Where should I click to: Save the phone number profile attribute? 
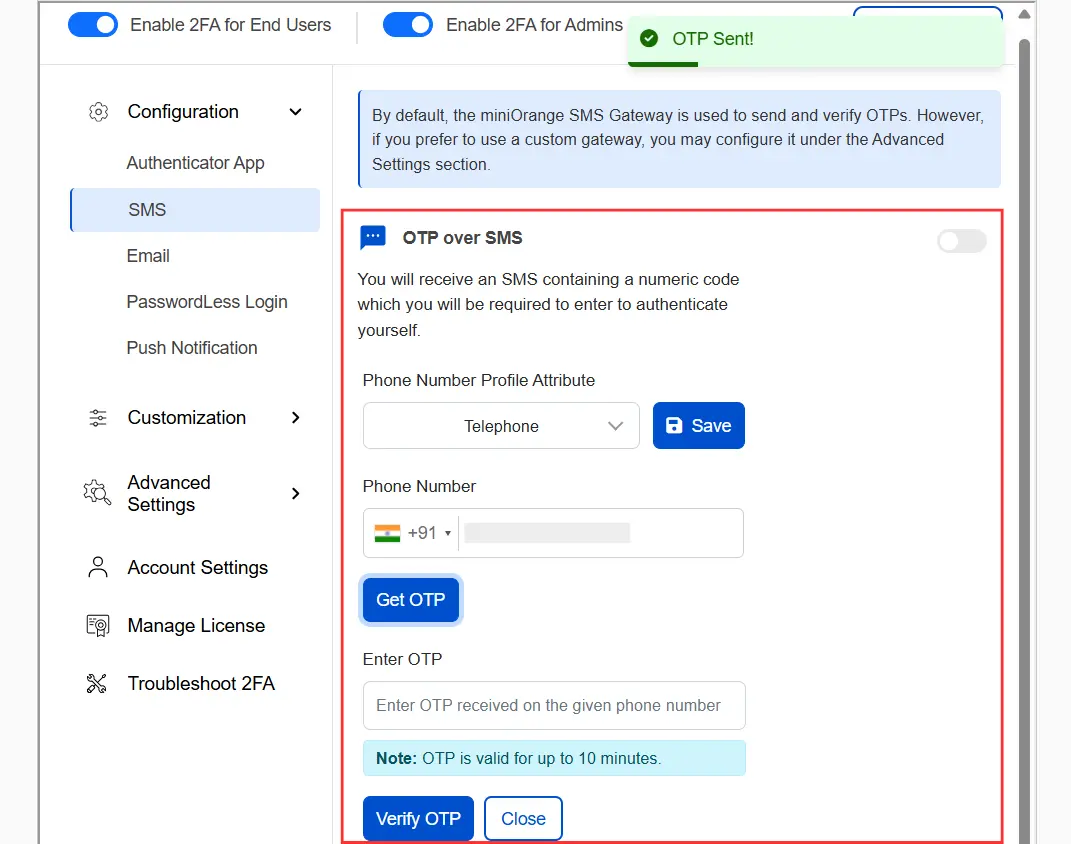tap(699, 425)
